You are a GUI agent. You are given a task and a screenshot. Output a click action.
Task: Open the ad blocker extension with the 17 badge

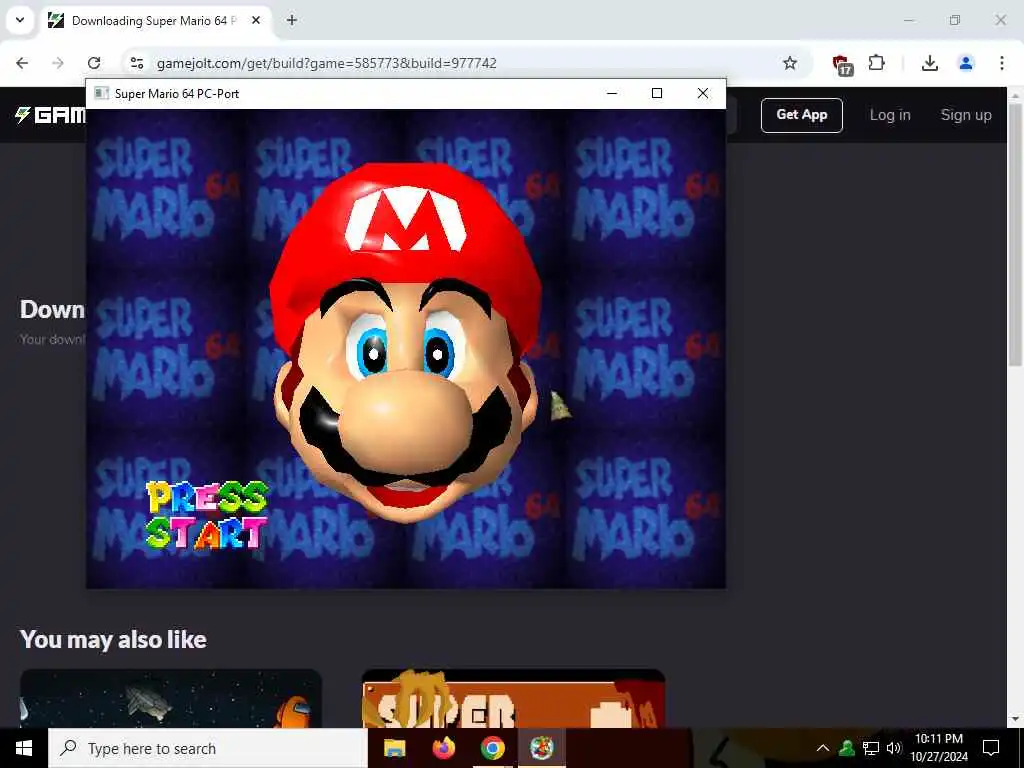pos(842,64)
